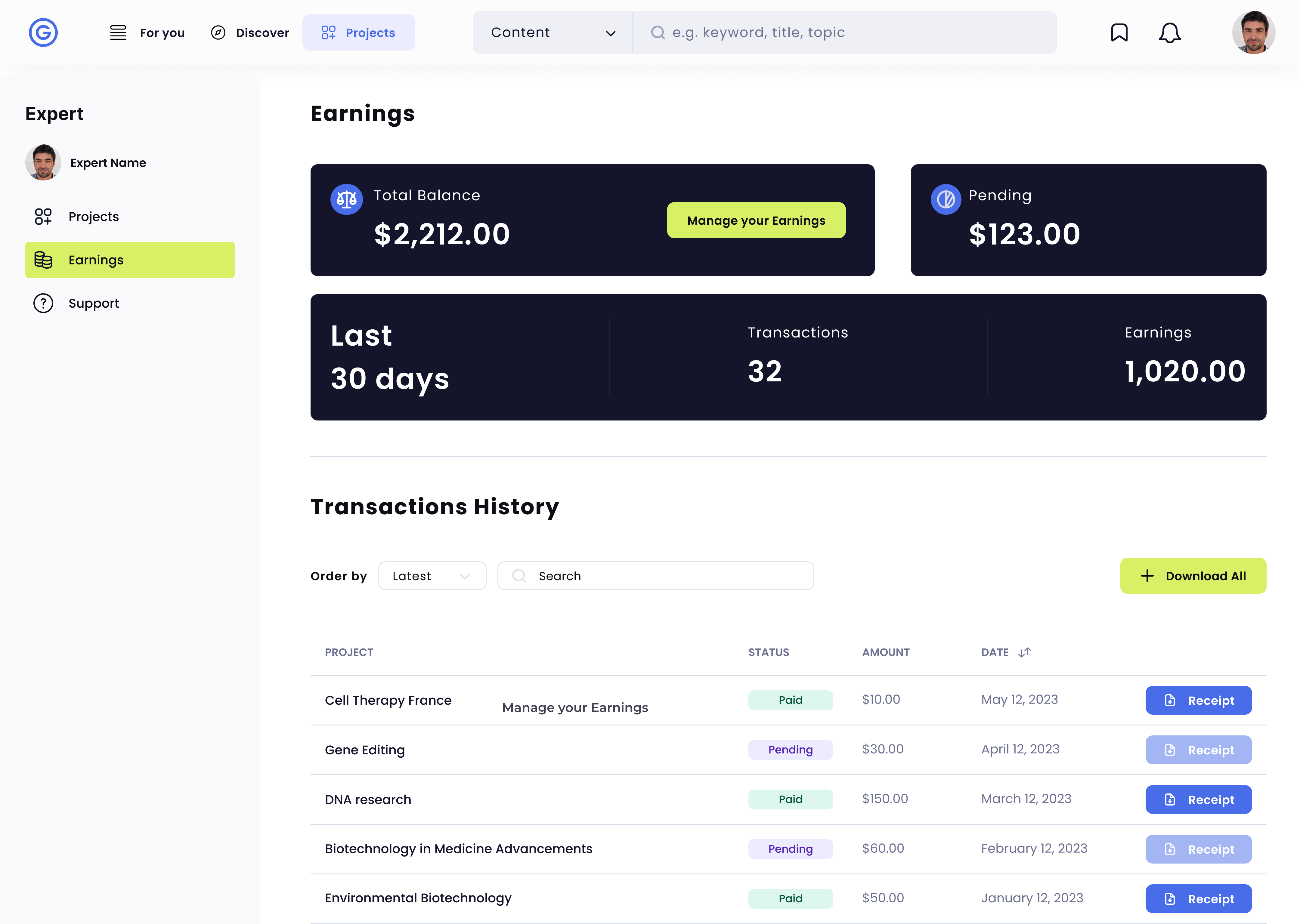Screen dimensions: 1300x924
Task: Select Cell Therapy France project name
Action: 388,701
